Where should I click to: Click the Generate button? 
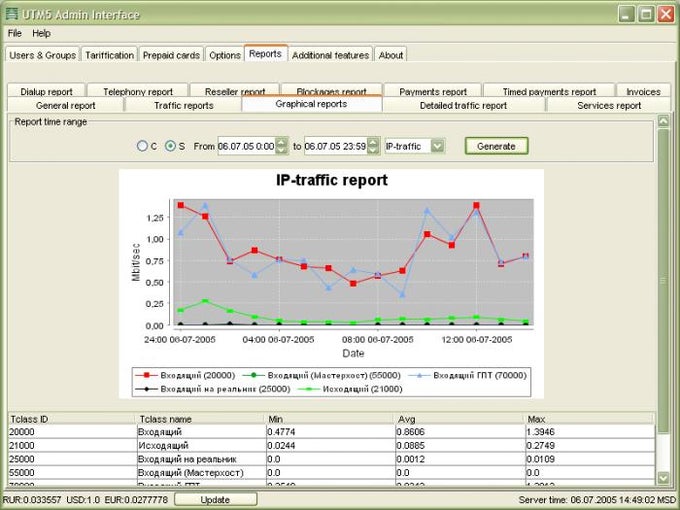(x=497, y=146)
